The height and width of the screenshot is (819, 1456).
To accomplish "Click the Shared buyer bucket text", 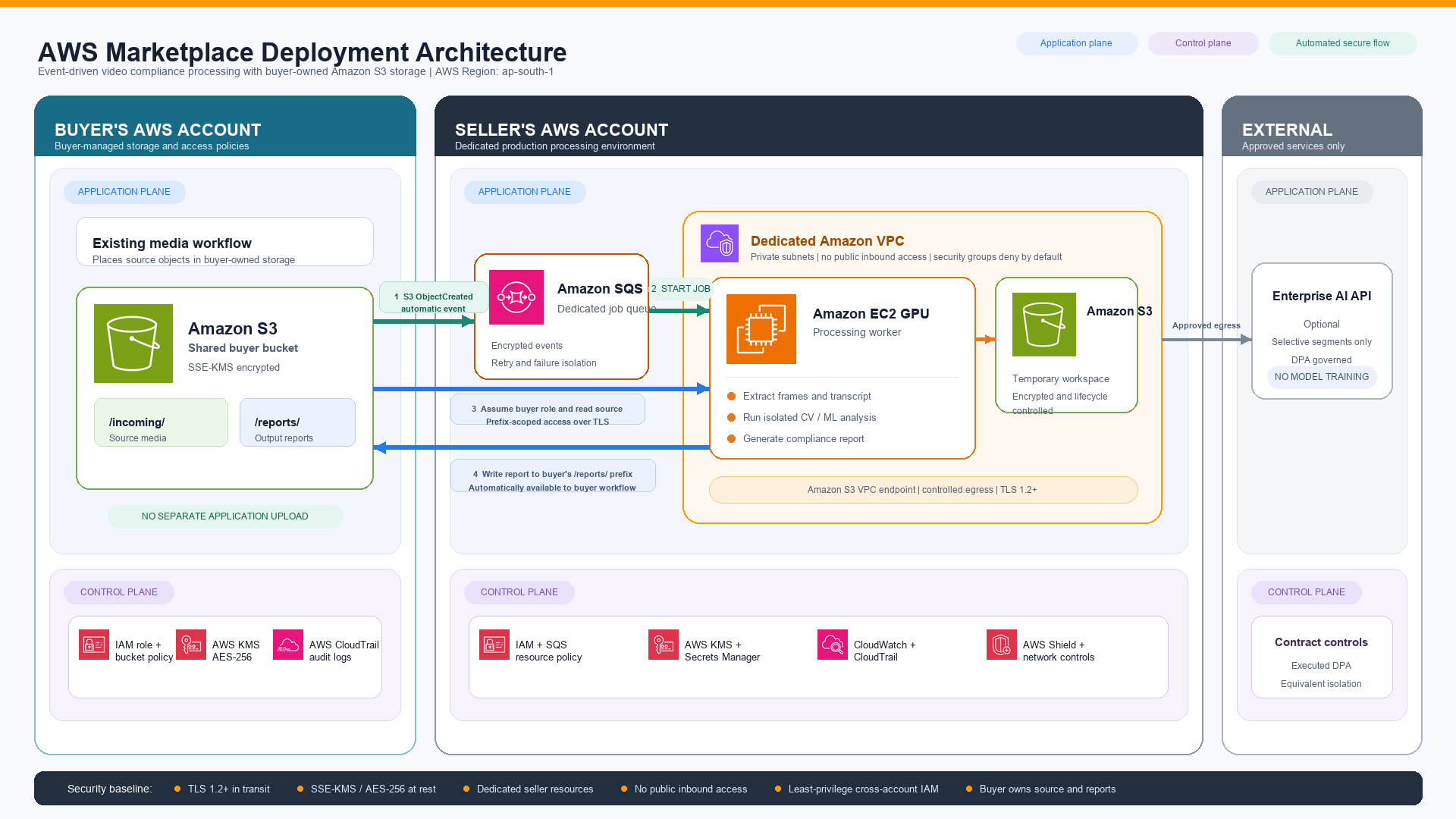I will click(x=243, y=348).
